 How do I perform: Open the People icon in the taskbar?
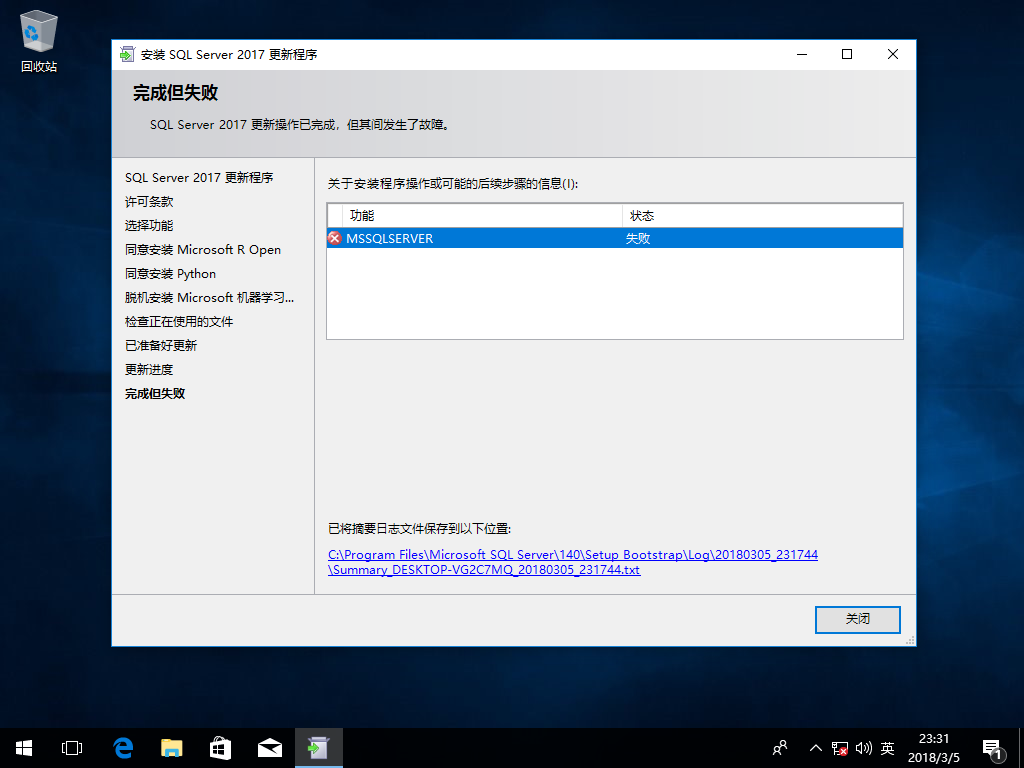pyautogui.click(x=780, y=748)
